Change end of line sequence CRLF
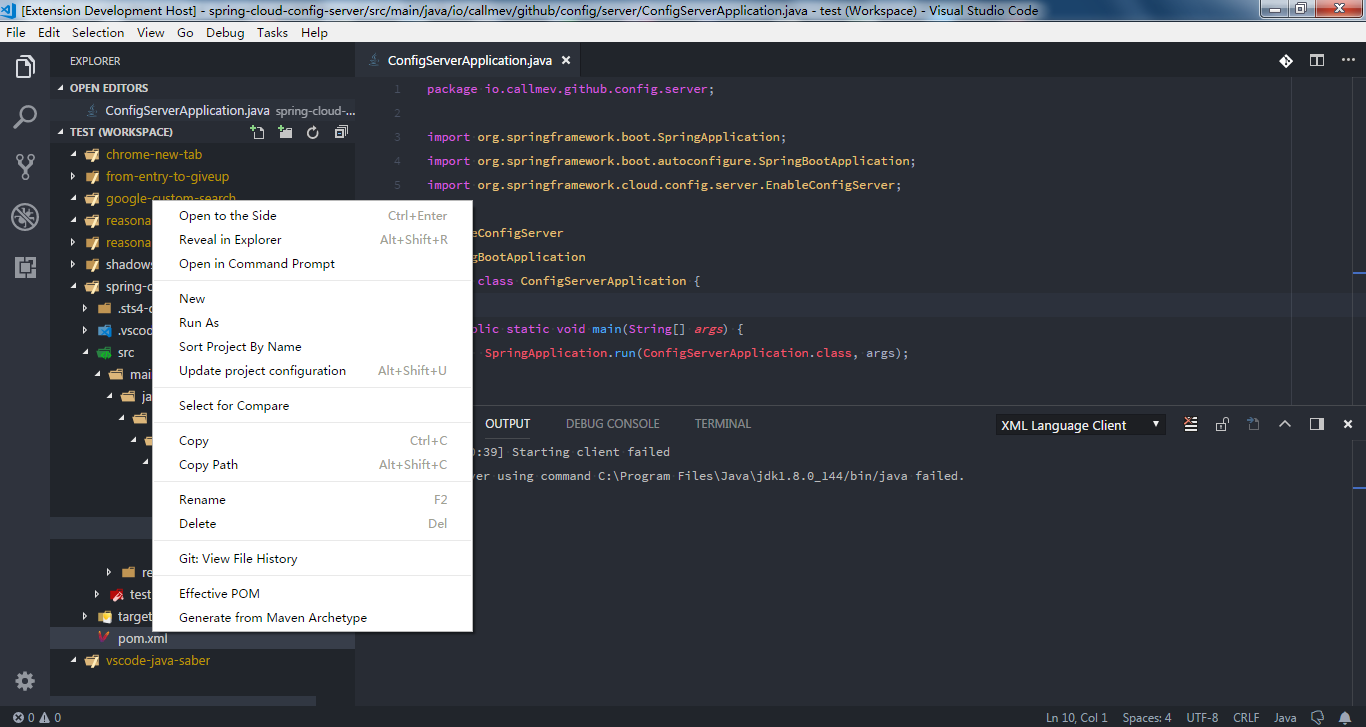The height and width of the screenshot is (727, 1366). pyautogui.click(x=1247, y=717)
